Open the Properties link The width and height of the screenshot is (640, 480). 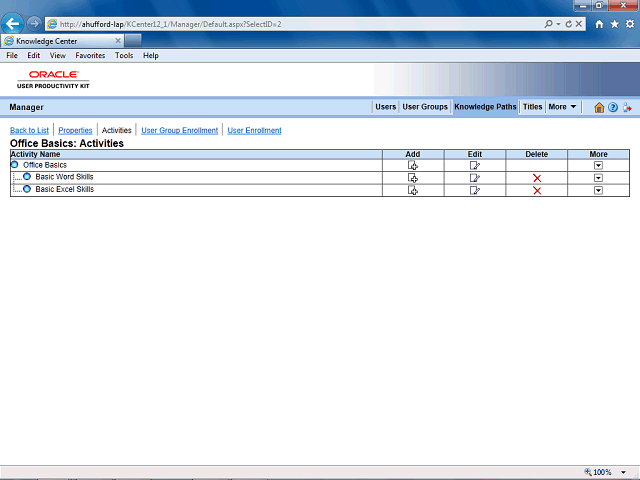tap(75, 130)
